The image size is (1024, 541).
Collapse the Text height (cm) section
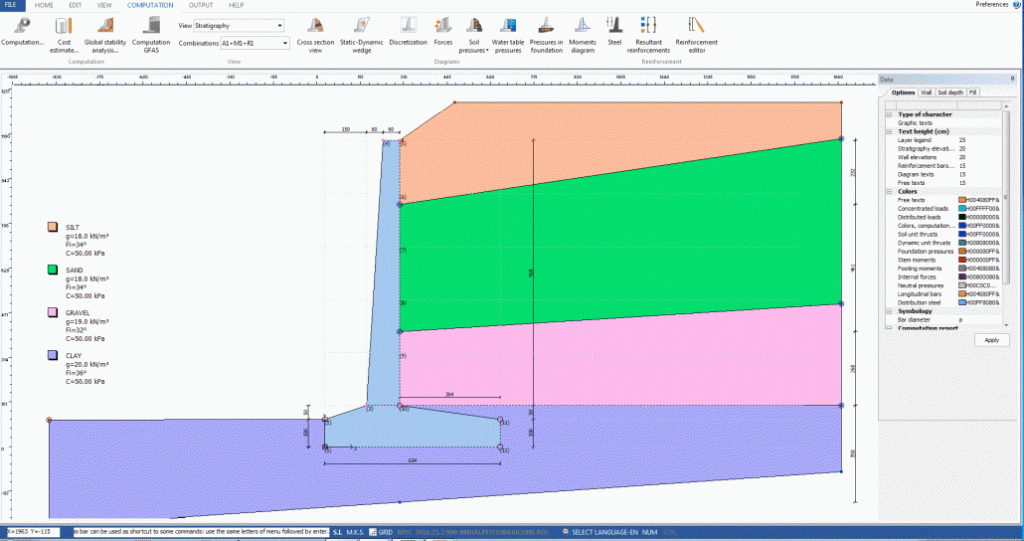(889, 131)
